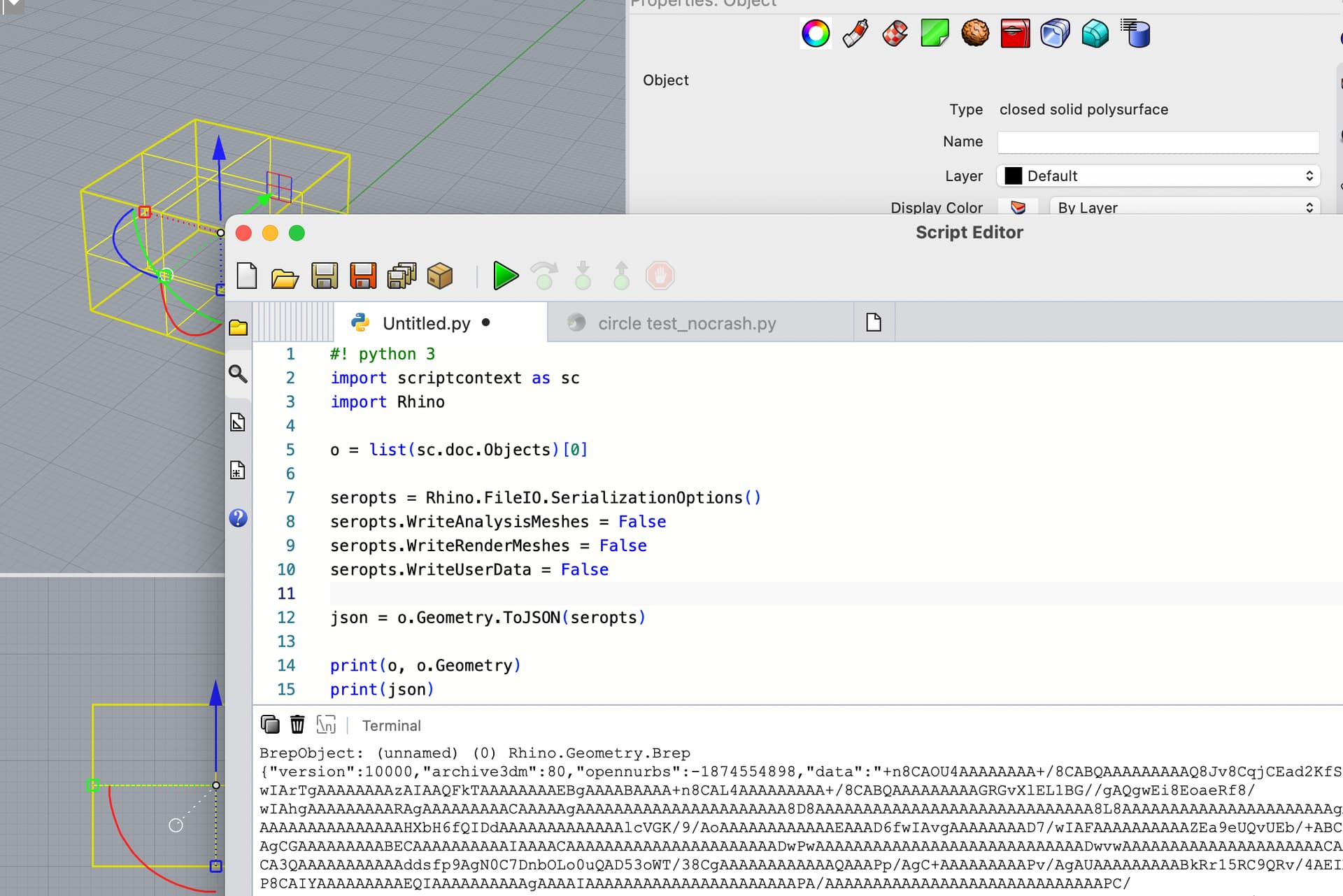Click the Save All stacked floppies icon

pyautogui.click(x=402, y=276)
